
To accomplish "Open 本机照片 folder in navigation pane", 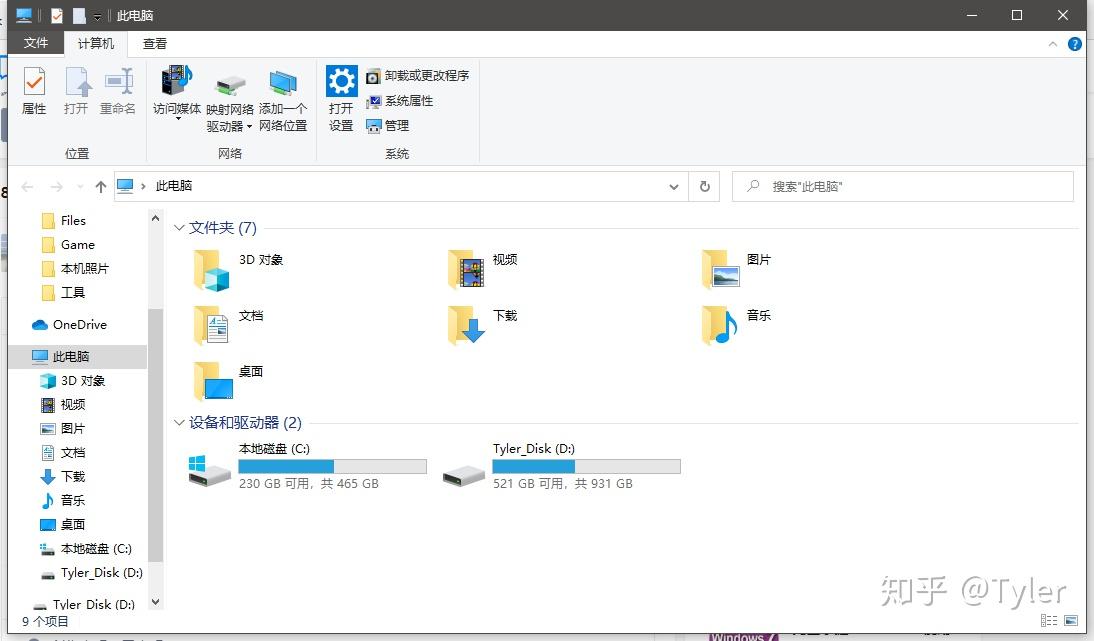I will tap(75, 269).
